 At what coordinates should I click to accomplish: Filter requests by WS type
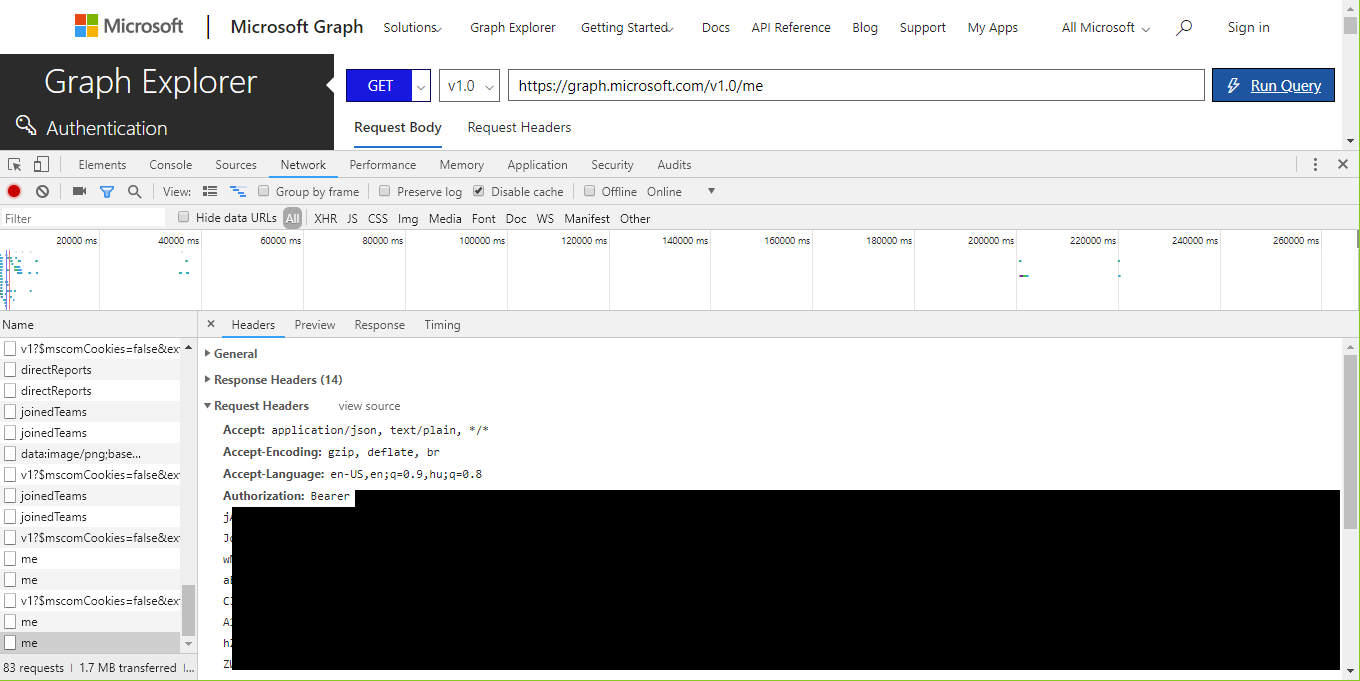(x=545, y=218)
